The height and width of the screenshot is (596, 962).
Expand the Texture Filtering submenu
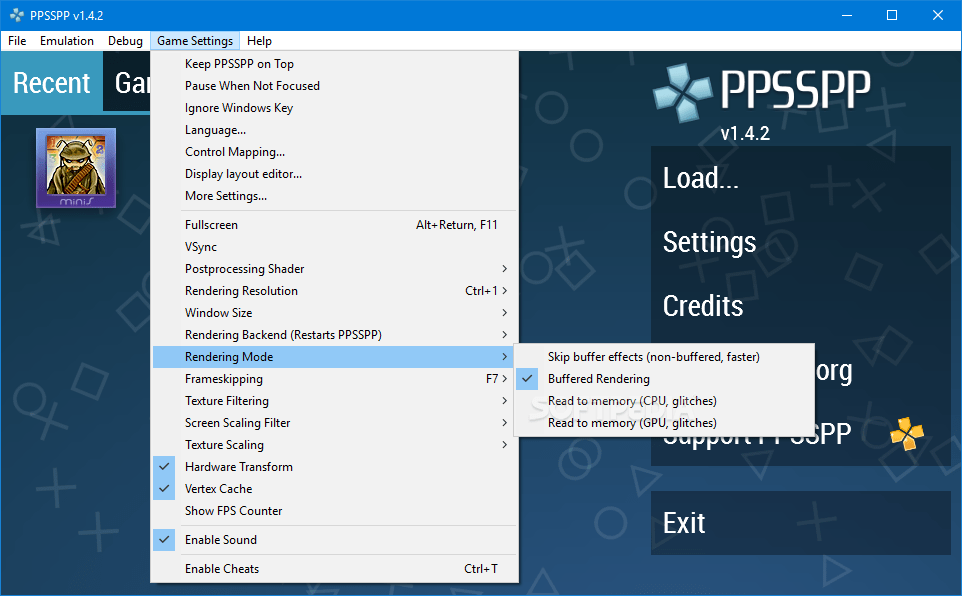point(228,400)
